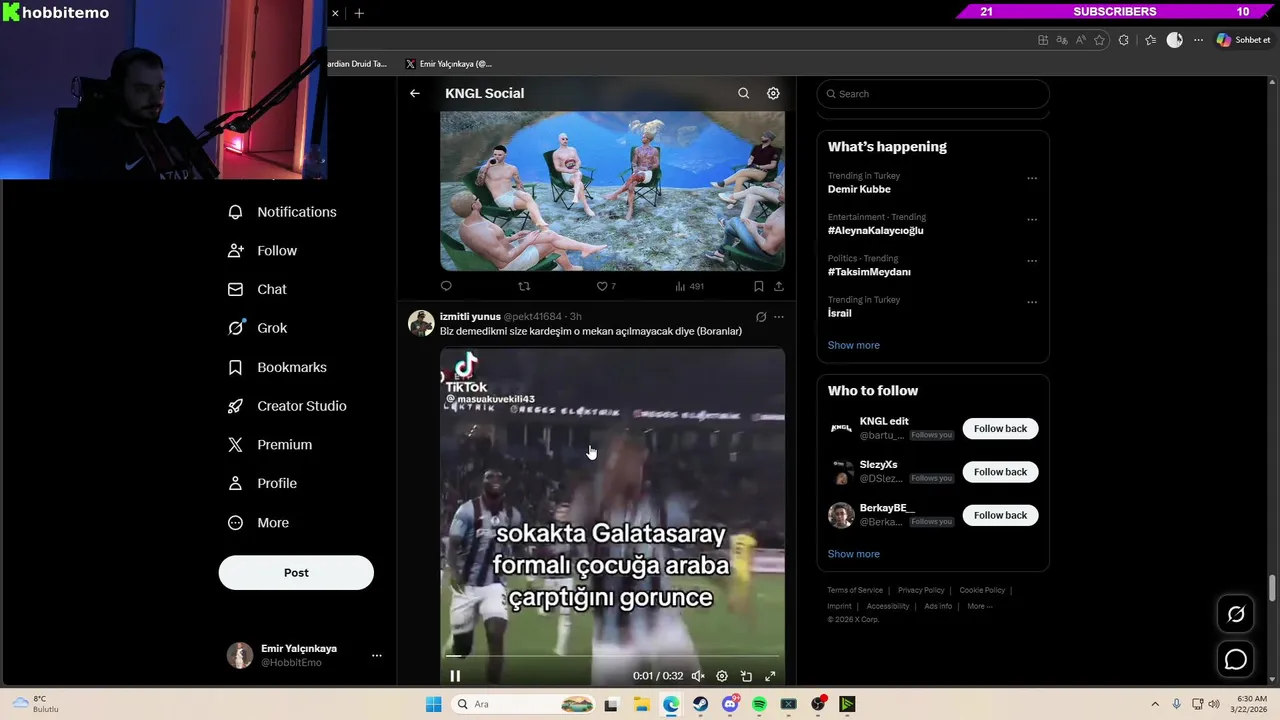Image resolution: width=1280 pixels, height=720 pixels.
Task: Open Discord from the taskbar
Action: click(x=730, y=704)
